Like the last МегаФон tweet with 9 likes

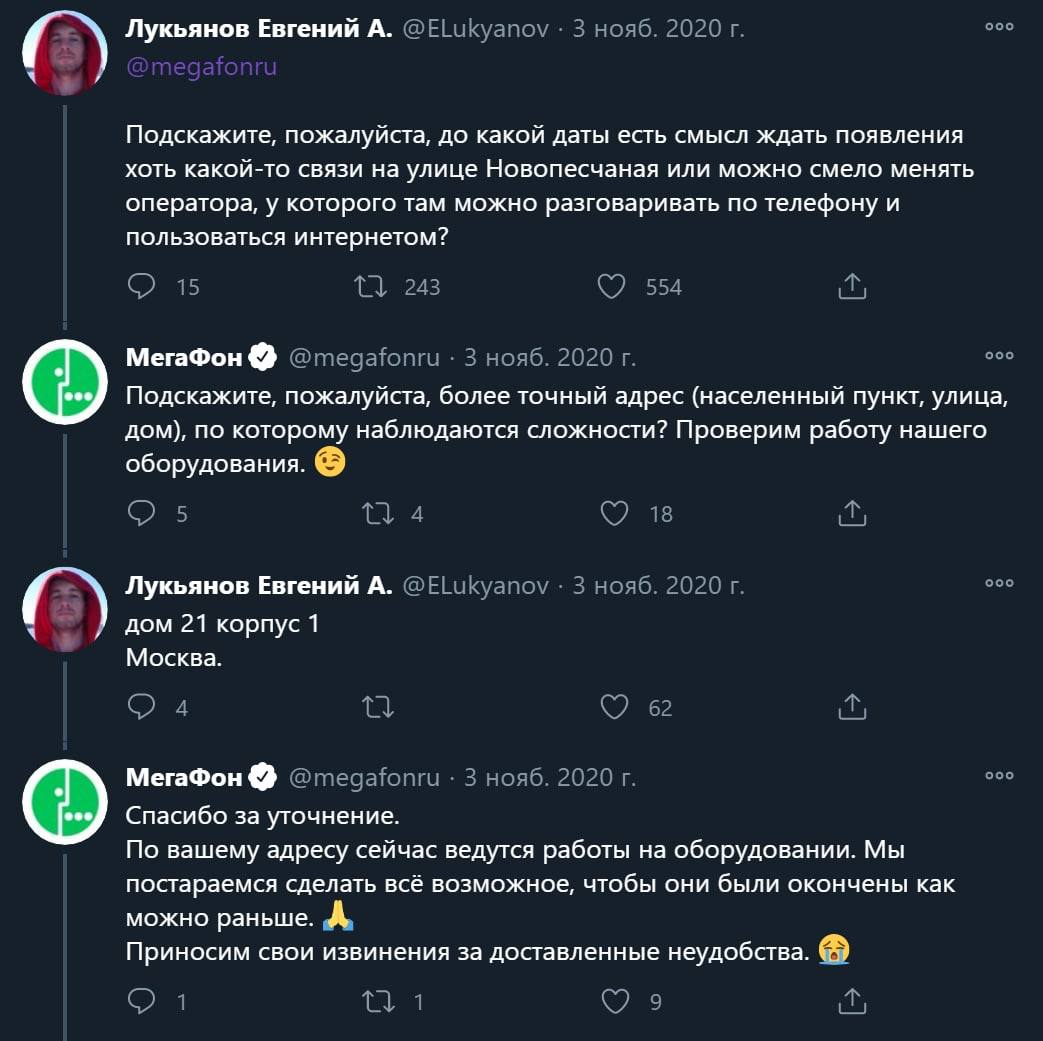(615, 1001)
